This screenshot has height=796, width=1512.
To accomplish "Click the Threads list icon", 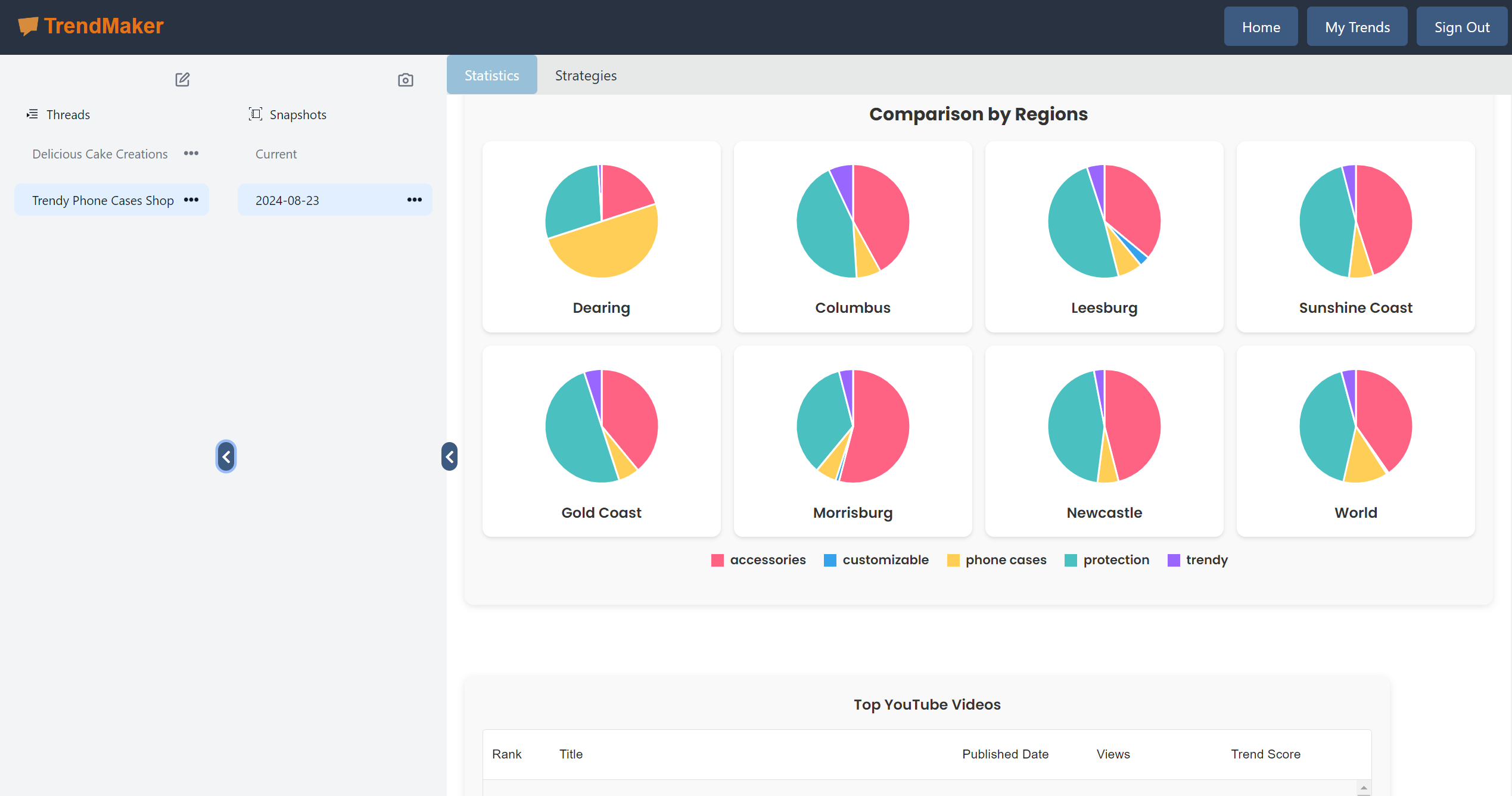I will coord(32,114).
